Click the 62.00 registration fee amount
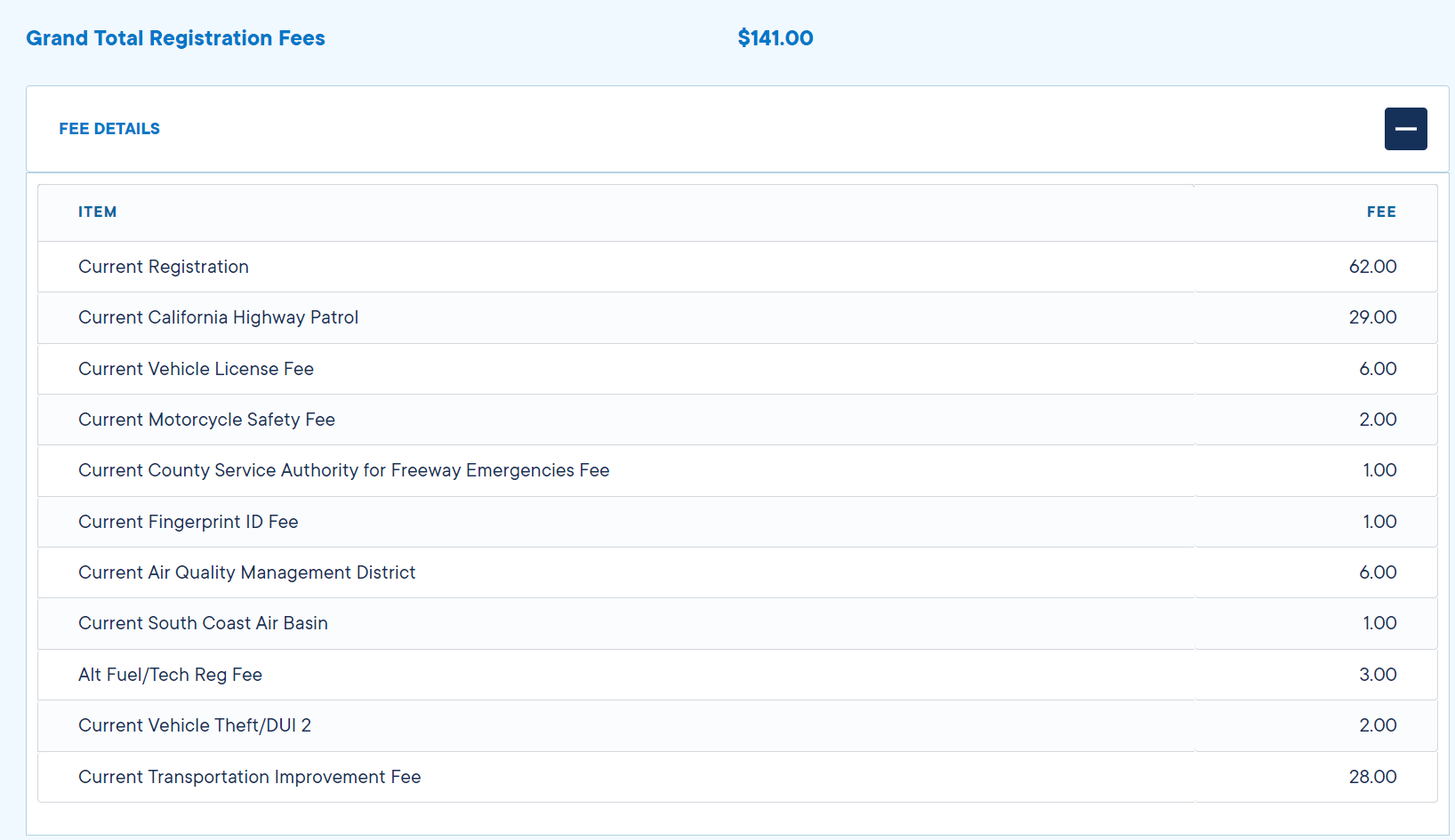Screen dimensions: 1455x840 (x=1371, y=267)
